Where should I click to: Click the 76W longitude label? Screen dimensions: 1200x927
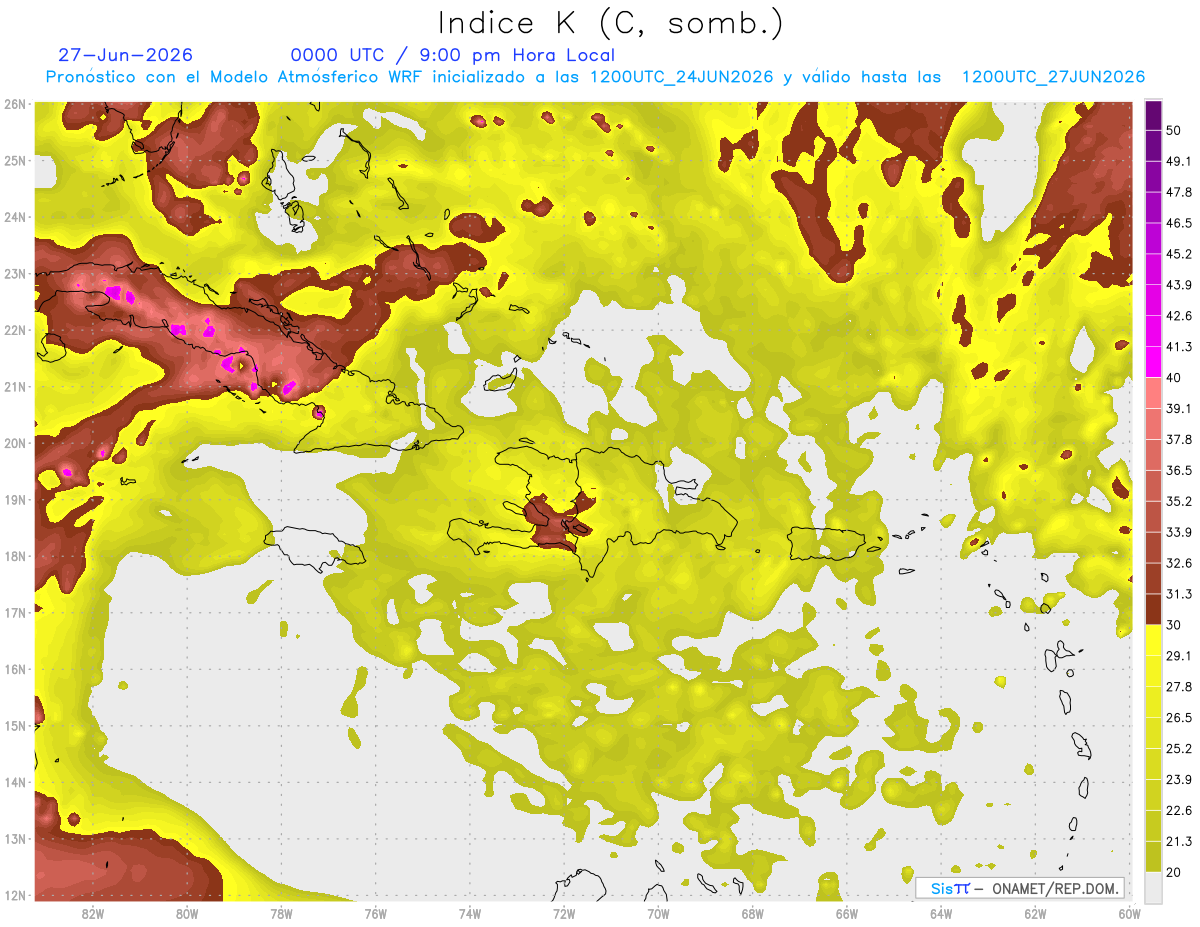coord(375,914)
